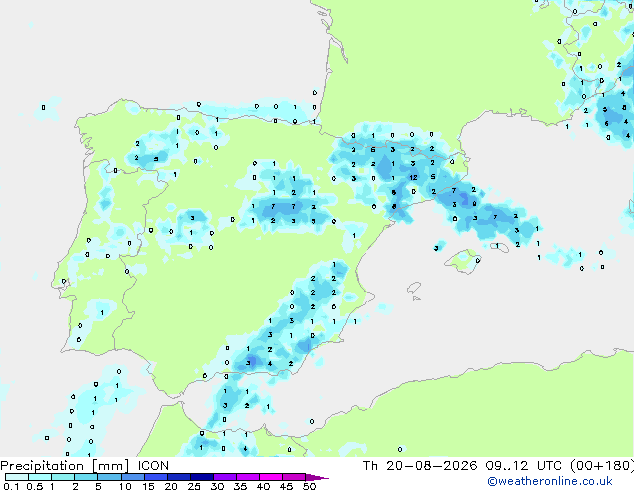
Task: Click the '10' legend scale label
Action: [x=125, y=486]
